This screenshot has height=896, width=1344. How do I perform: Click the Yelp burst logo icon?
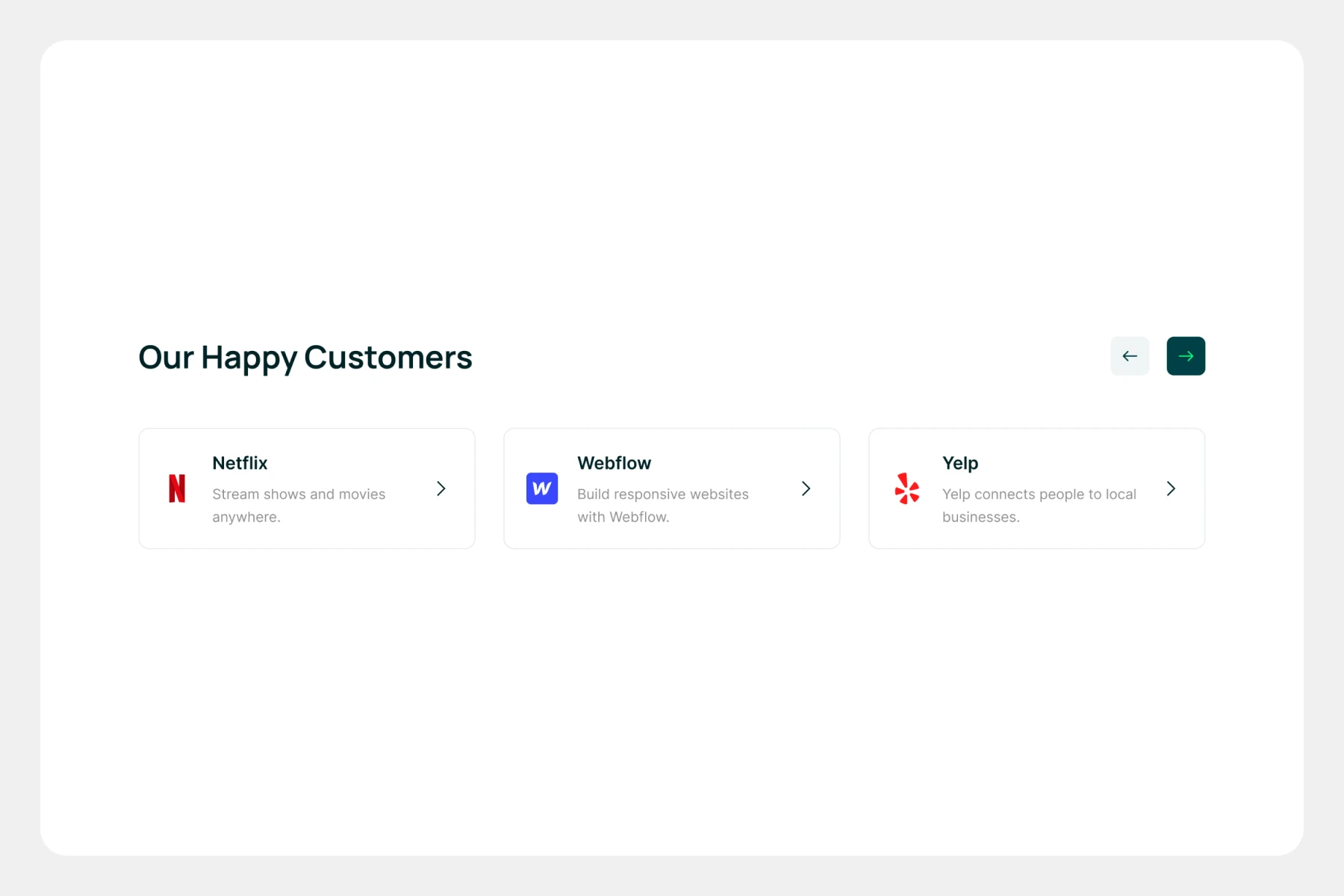pyautogui.click(x=907, y=489)
